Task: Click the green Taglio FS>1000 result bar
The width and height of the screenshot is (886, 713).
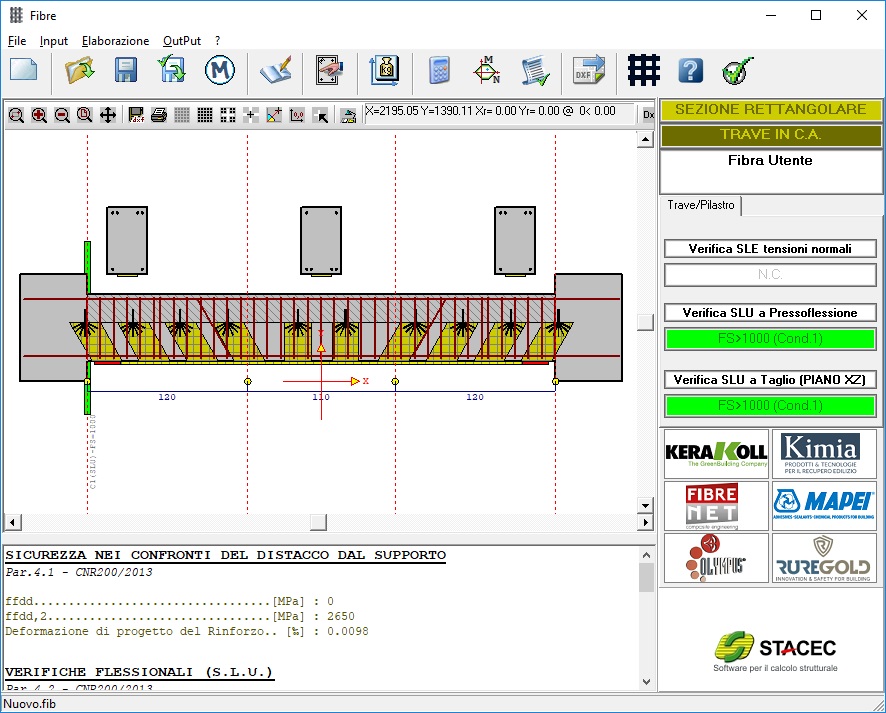Action: (x=770, y=405)
